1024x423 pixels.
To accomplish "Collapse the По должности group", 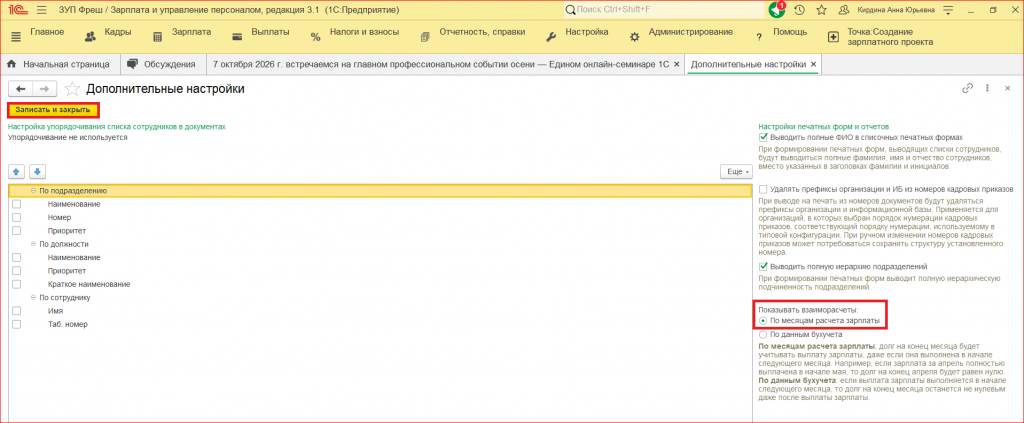I will pyautogui.click(x=33, y=244).
